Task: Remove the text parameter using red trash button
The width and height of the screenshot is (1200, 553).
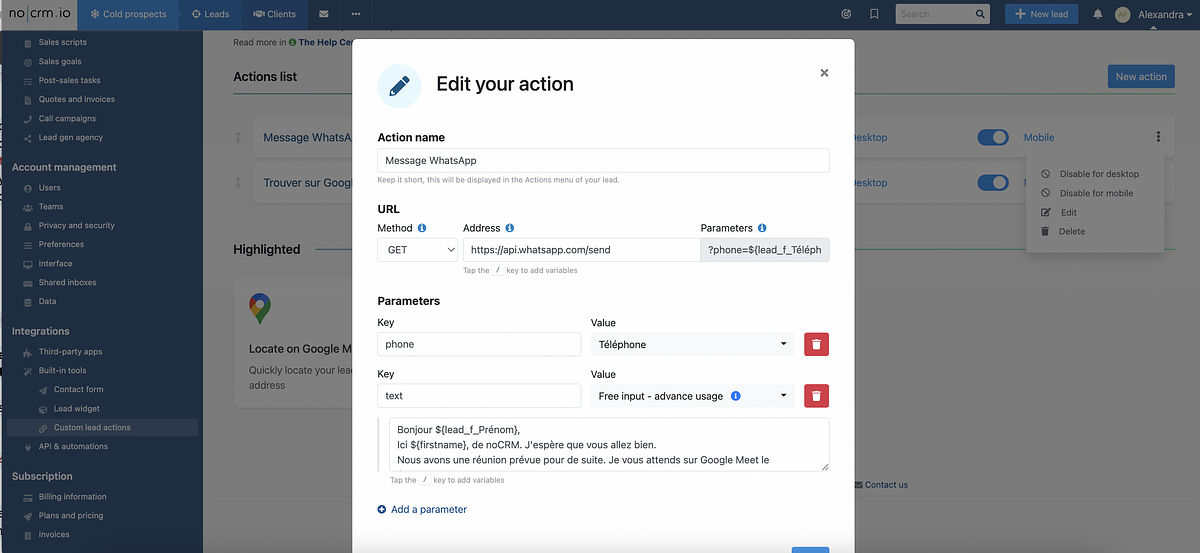Action: tap(816, 396)
